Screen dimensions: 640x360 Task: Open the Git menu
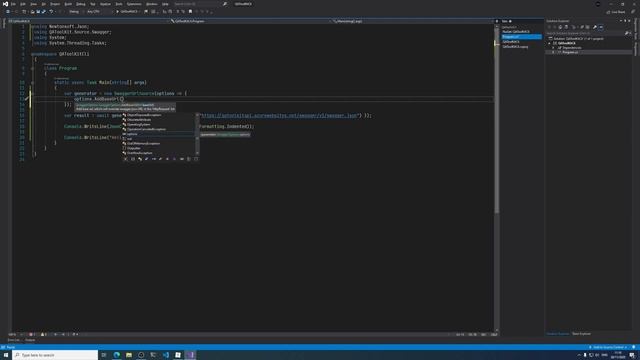point(43,4)
